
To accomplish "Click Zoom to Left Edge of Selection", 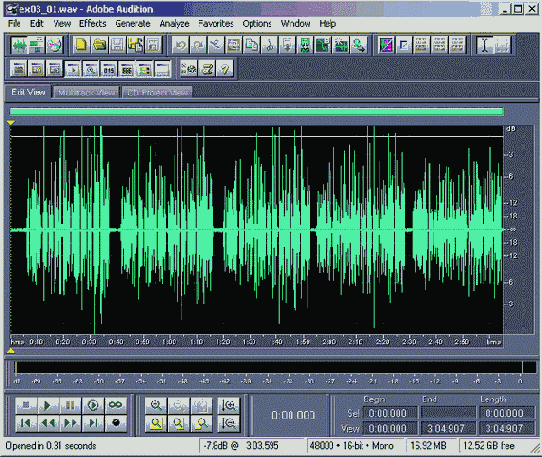I will coord(179,423).
